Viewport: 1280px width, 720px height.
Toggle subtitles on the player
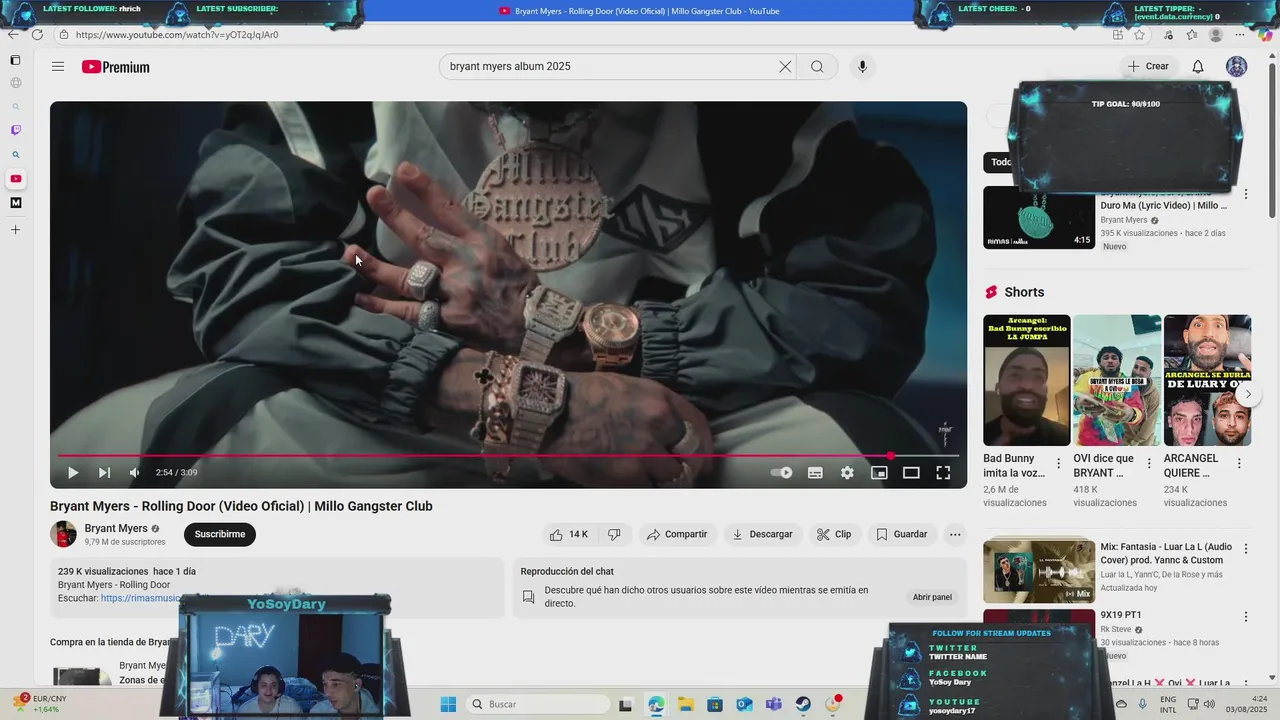point(815,473)
